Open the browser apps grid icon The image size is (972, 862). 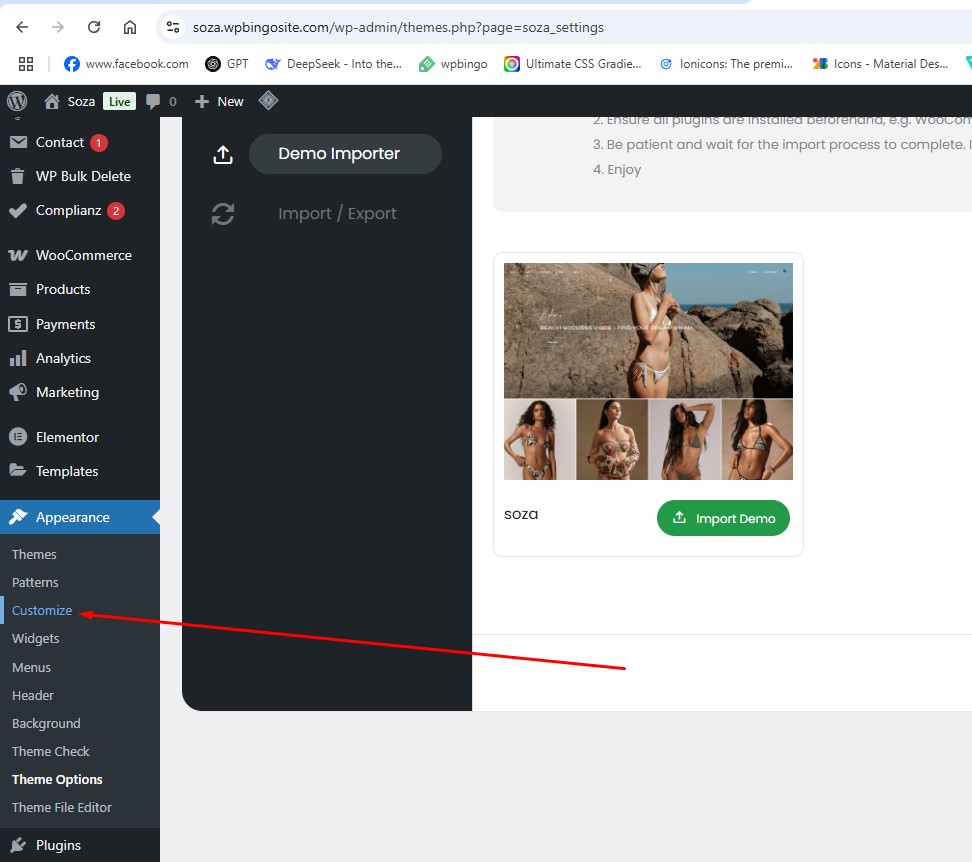[x=26, y=64]
